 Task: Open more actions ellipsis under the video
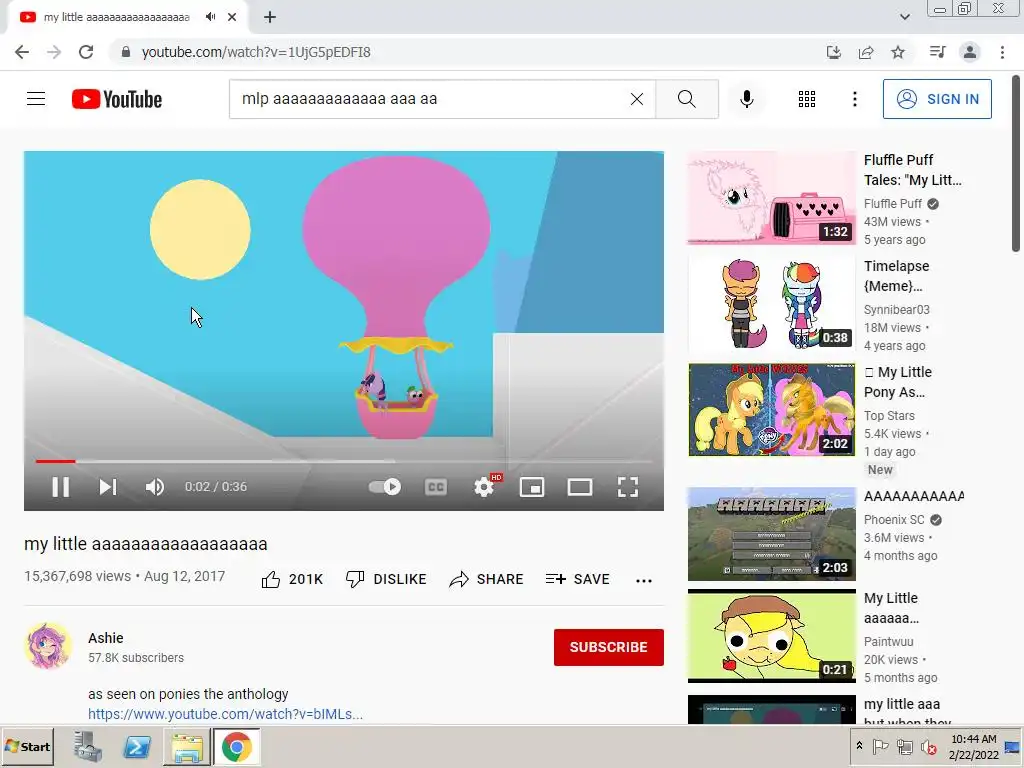(x=644, y=580)
